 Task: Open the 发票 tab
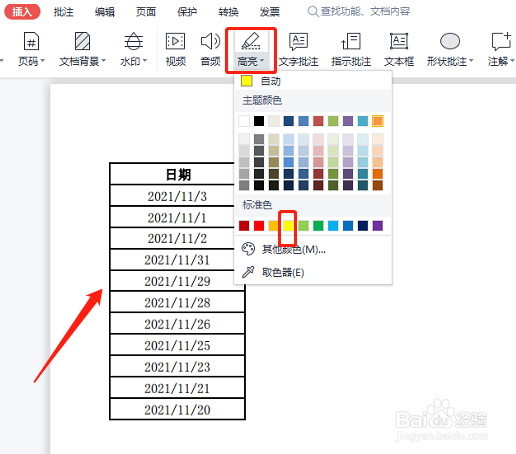pos(270,12)
